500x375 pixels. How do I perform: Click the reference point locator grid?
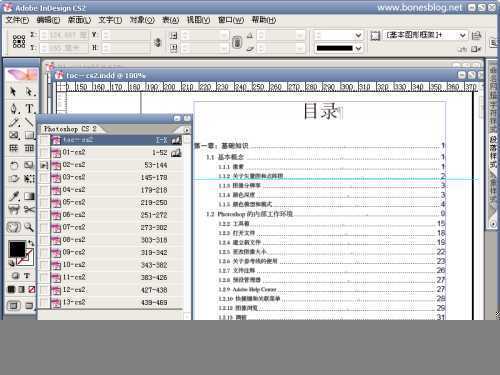coord(19,42)
